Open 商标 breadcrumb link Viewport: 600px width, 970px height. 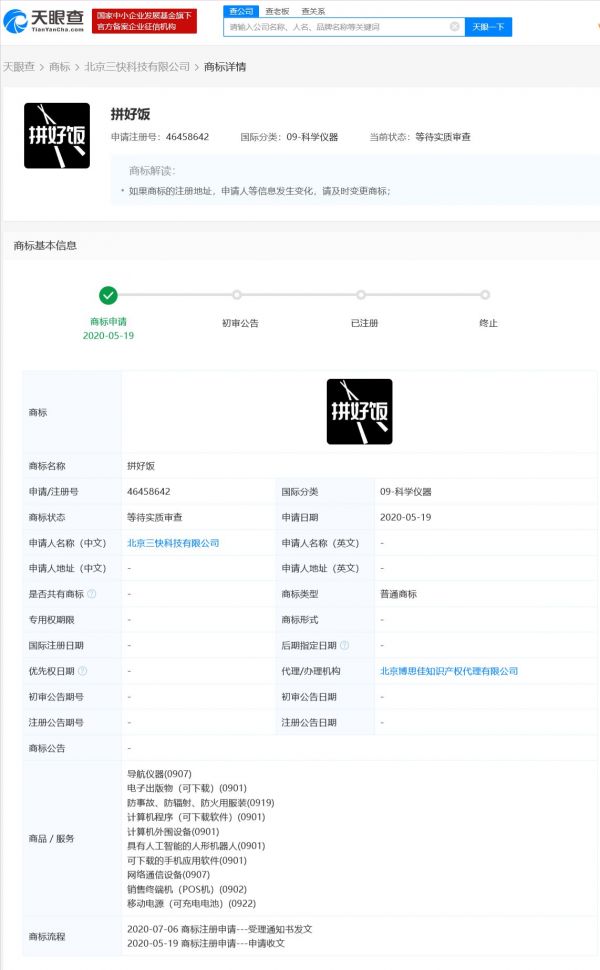tap(60, 67)
